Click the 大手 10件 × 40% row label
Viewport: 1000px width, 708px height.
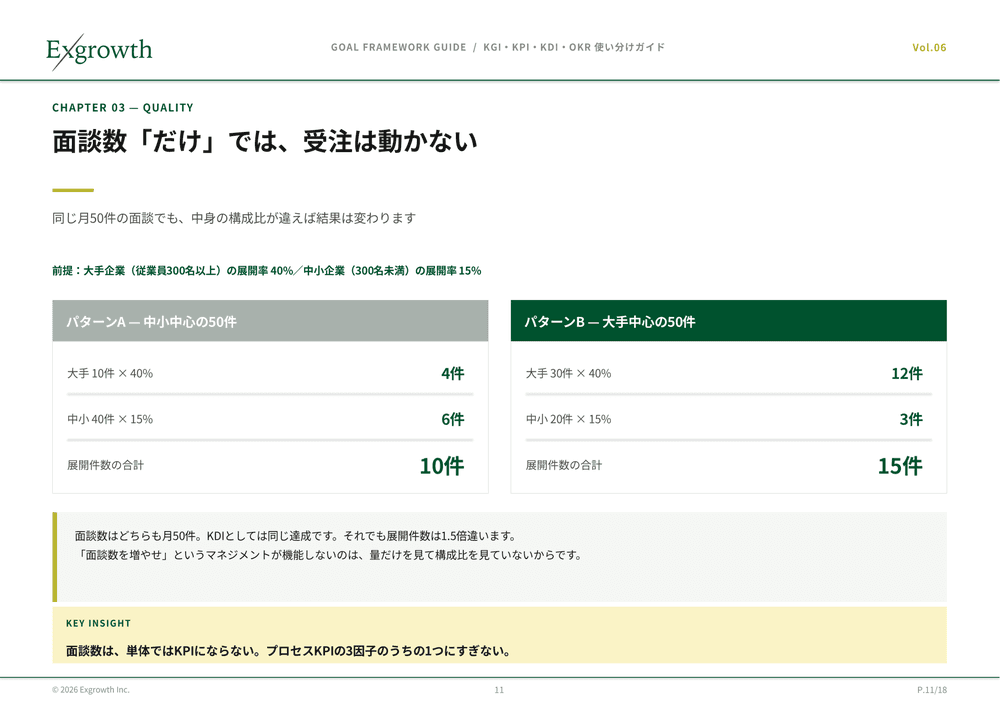pos(110,373)
